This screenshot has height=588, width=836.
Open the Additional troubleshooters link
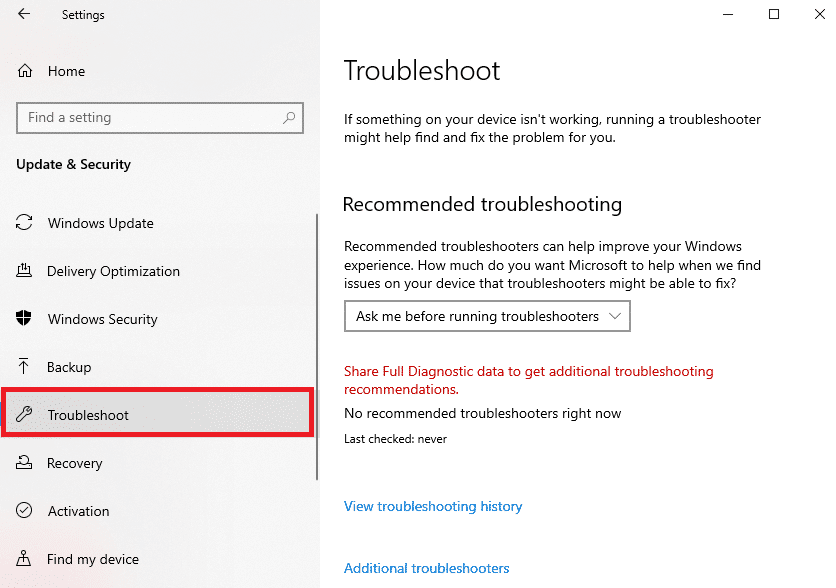pos(427,568)
